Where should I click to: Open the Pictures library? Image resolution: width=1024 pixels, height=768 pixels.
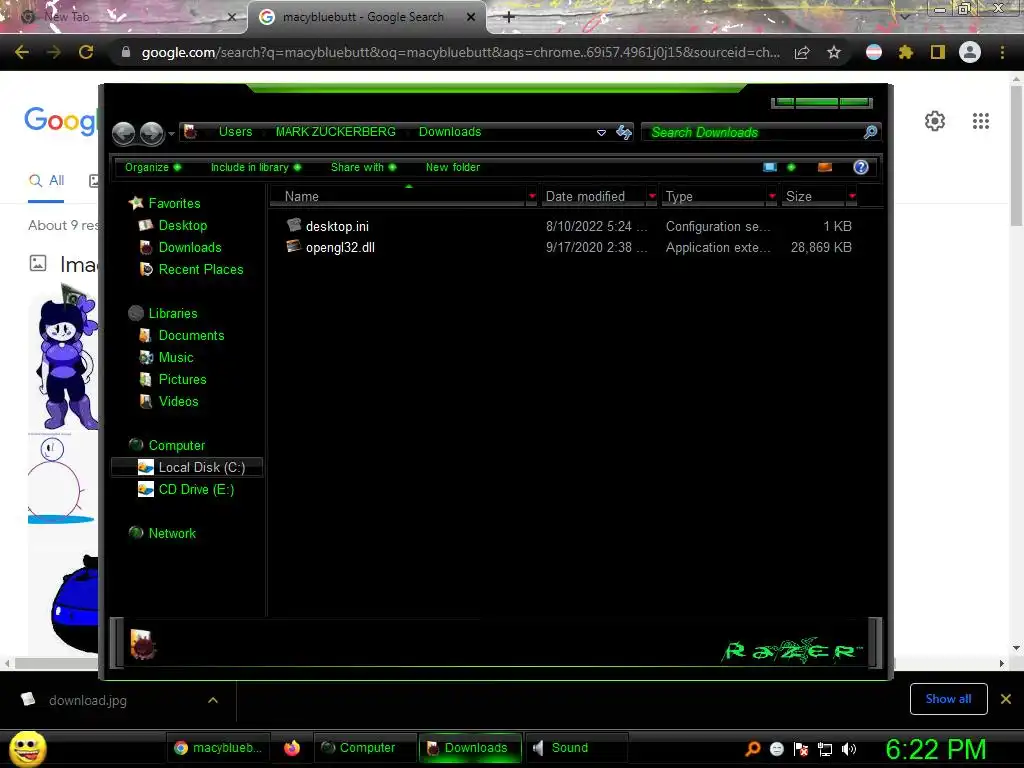tap(182, 379)
